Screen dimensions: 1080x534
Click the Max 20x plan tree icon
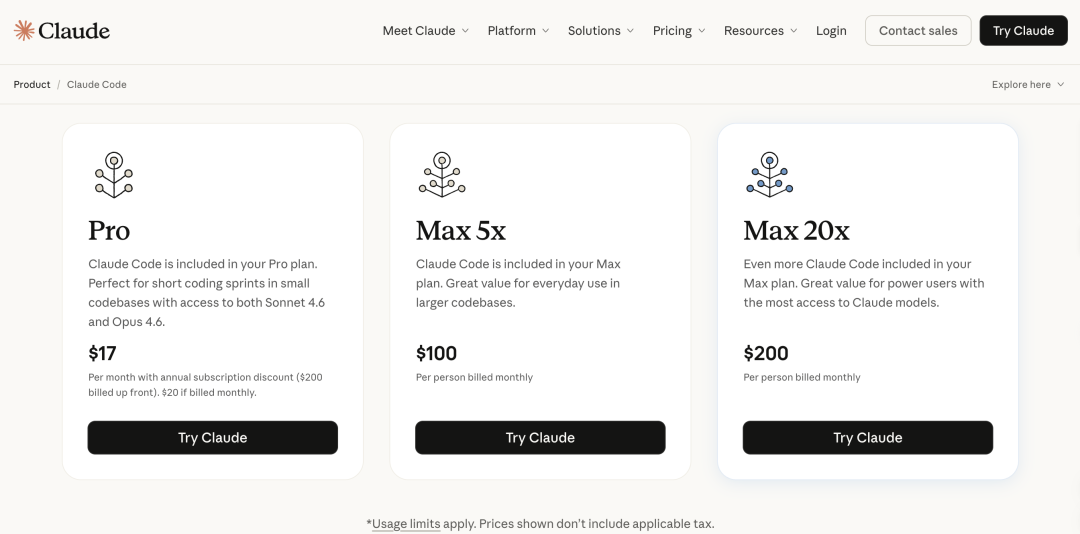point(769,175)
